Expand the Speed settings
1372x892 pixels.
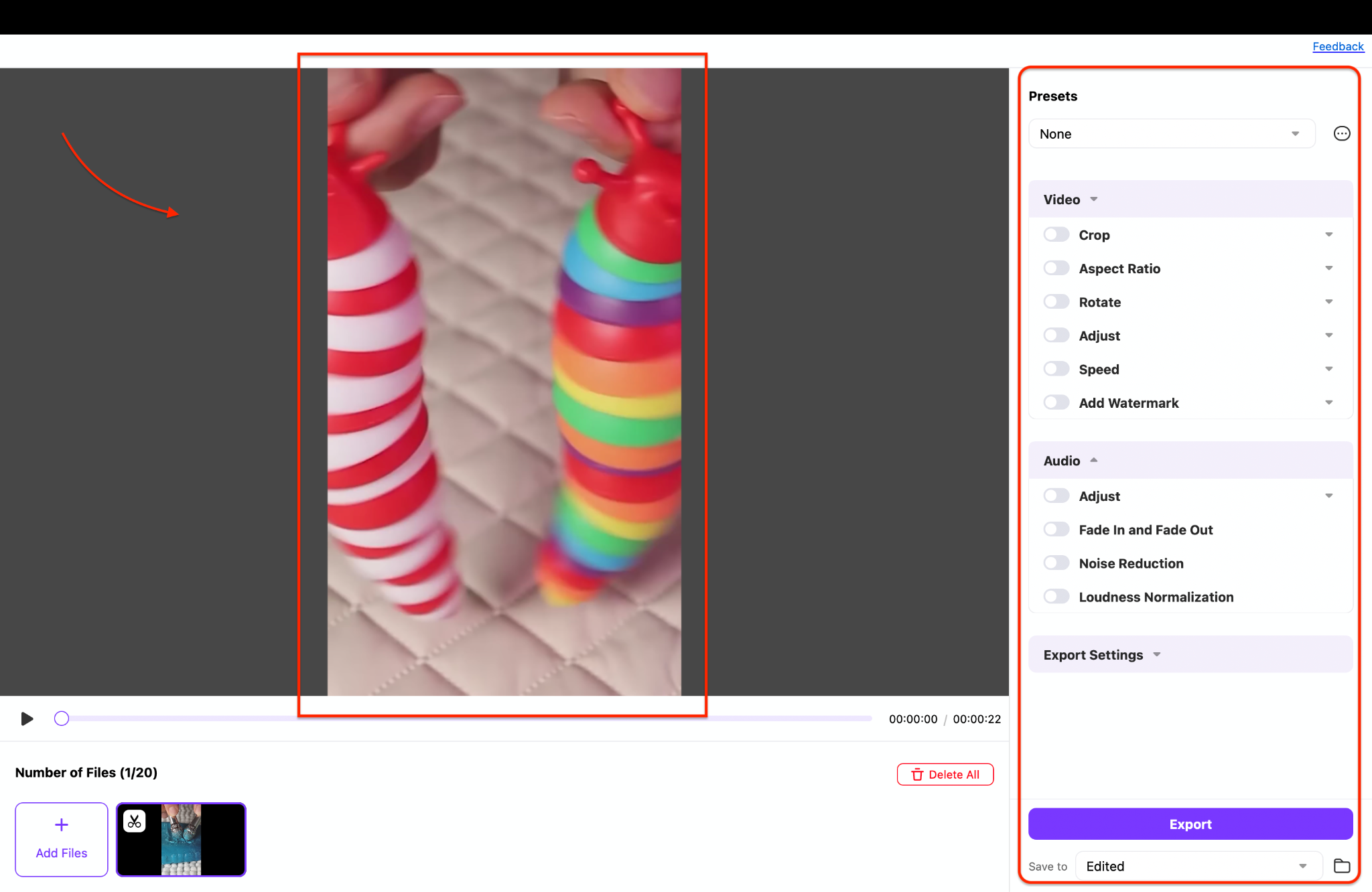point(1328,368)
